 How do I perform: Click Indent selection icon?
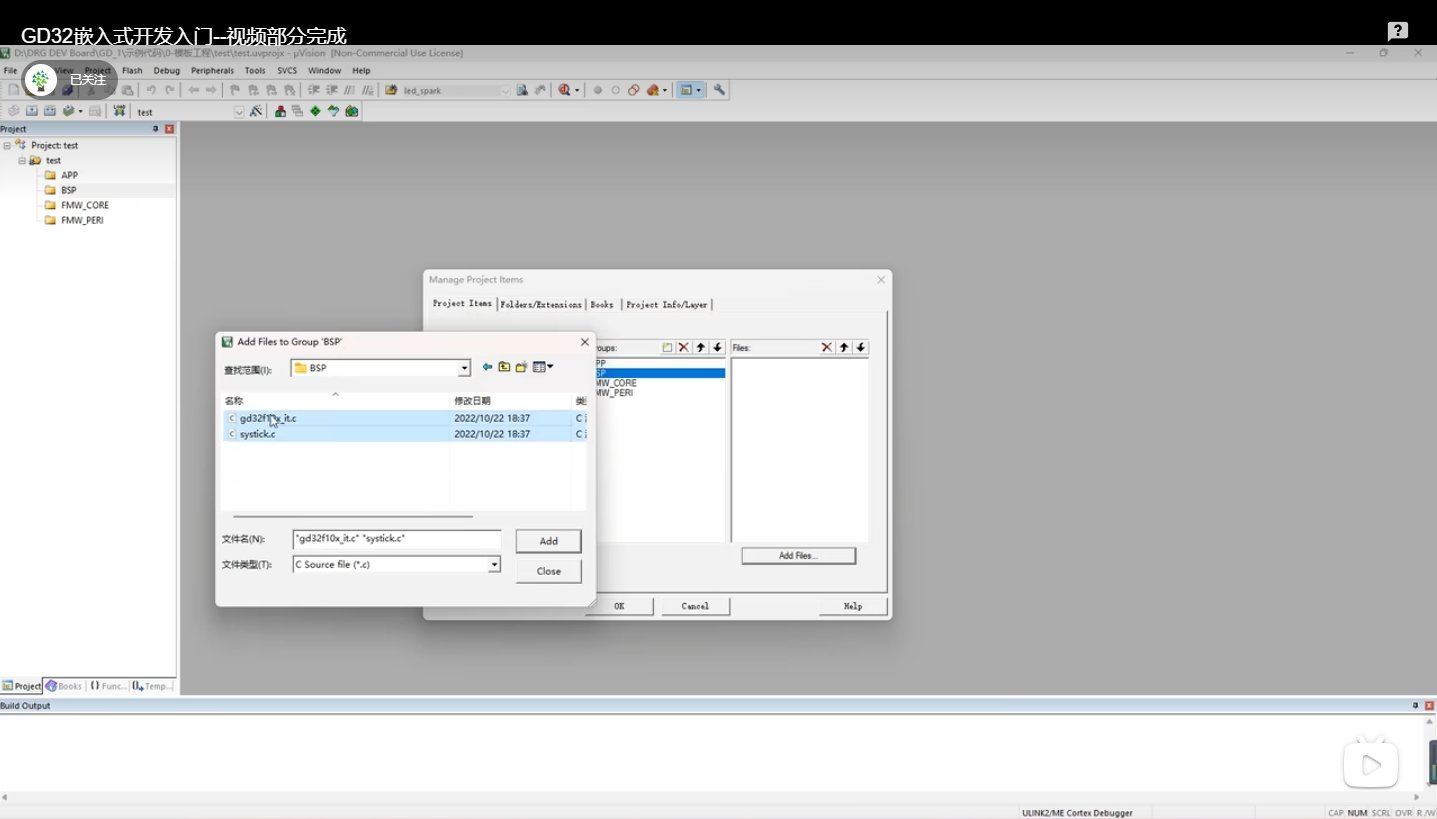coord(314,90)
